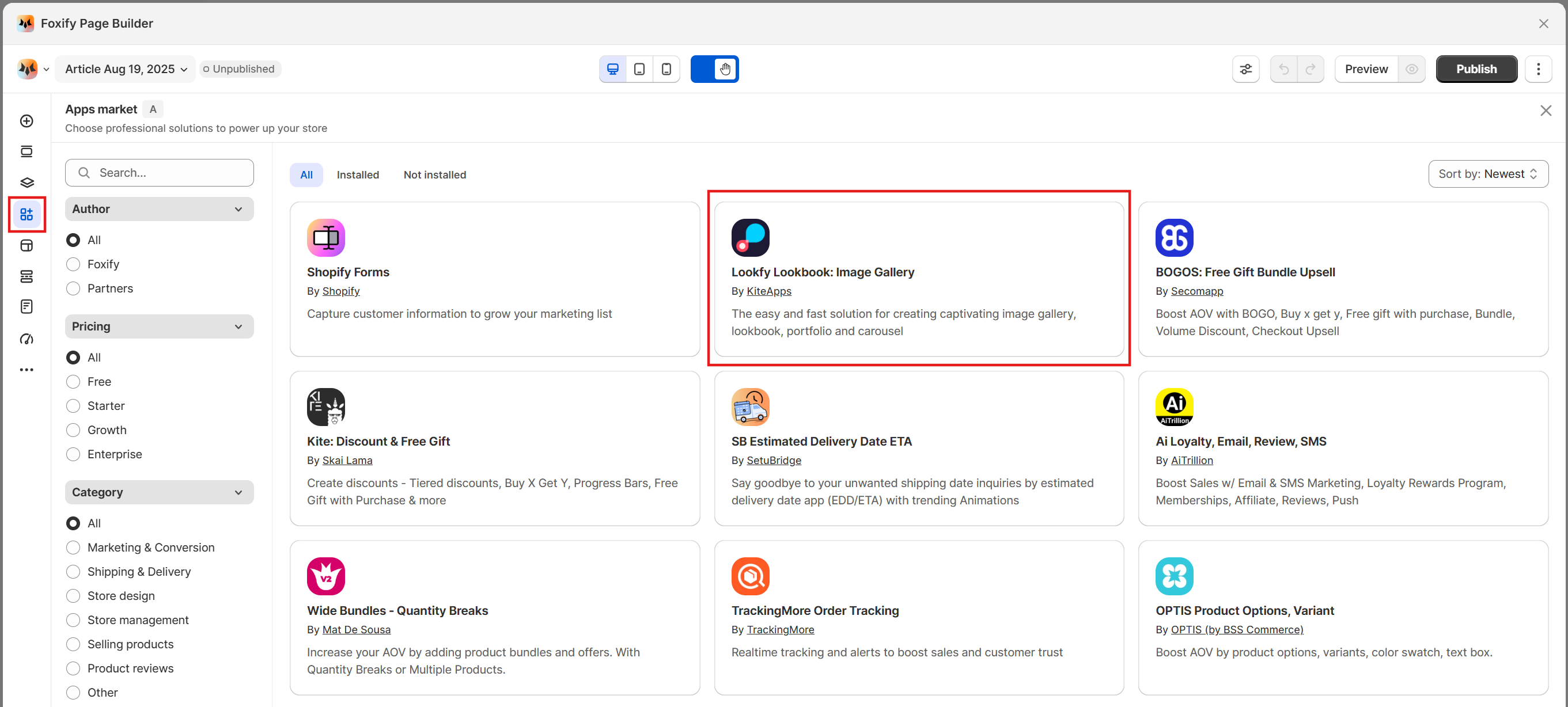The height and width of the screenshot is (707, 1568).
Task: Click the AiTrillion app icon
Action: (x=1174, y=407)
